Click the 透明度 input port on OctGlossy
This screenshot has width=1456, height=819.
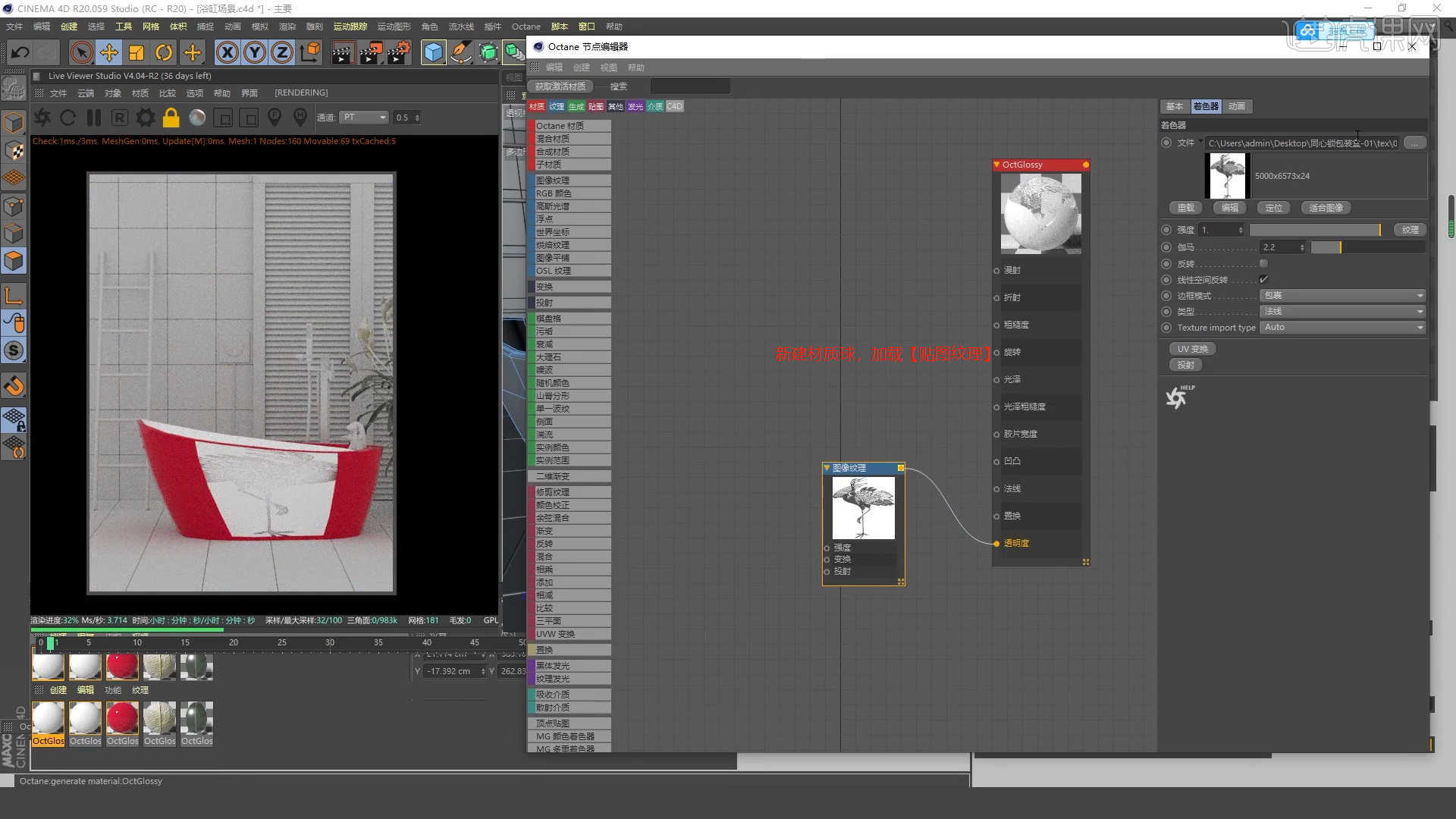[x=996, y=544]
